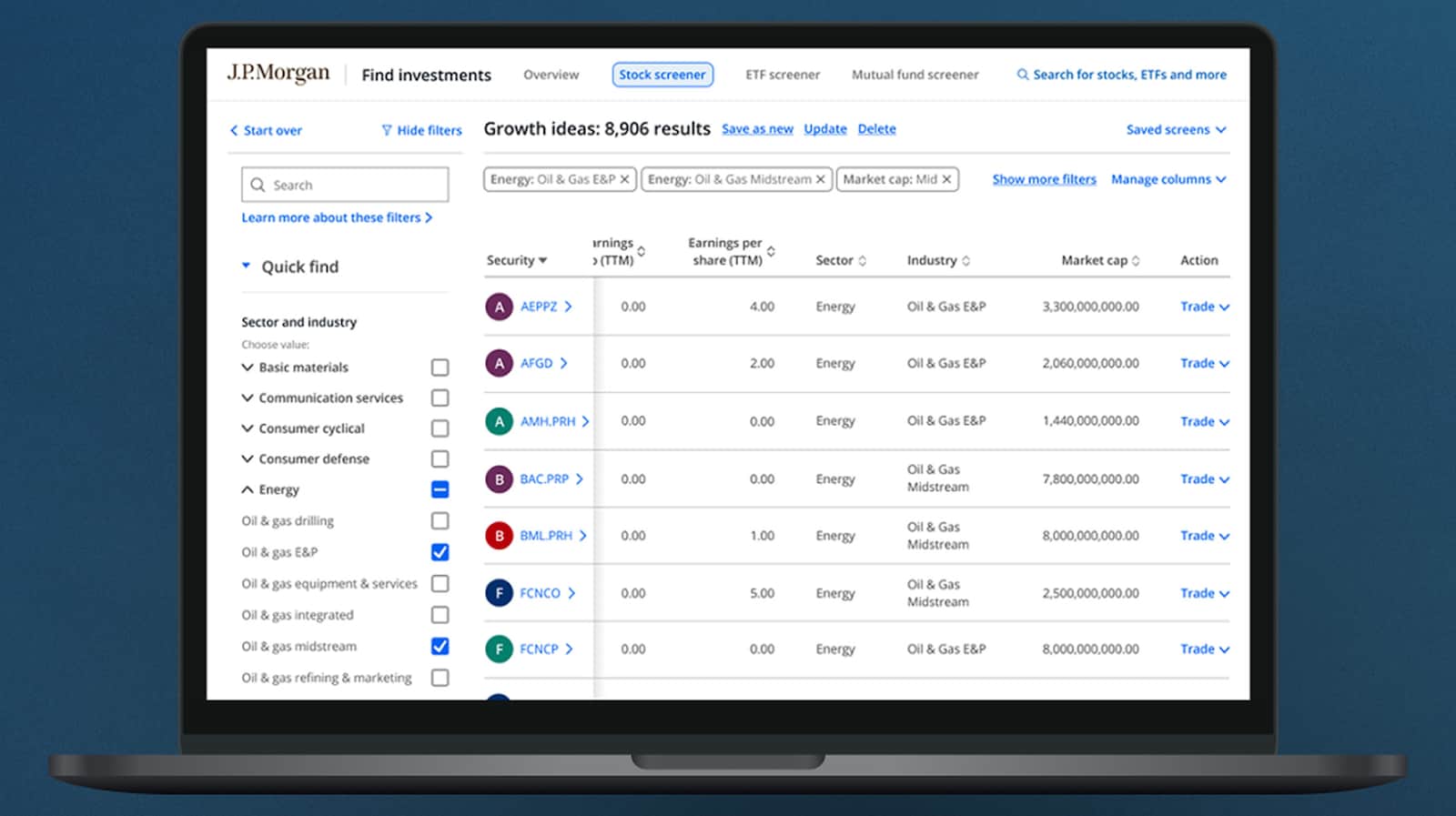The width and height of the screenshot is (1456, 816).
Task: Click the magnifier icon in the top search
Action: click(1023, 75)
